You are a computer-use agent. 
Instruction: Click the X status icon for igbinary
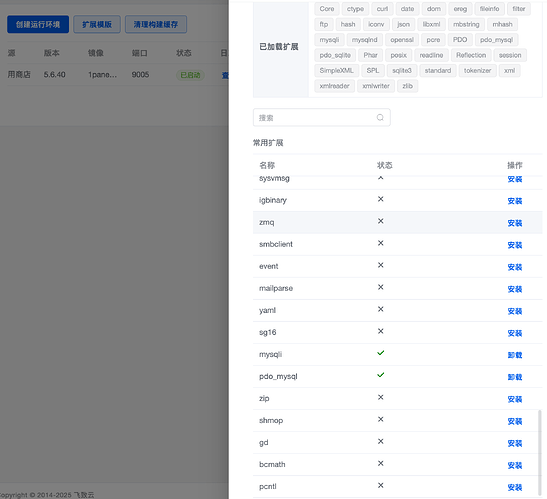point(381,199)
